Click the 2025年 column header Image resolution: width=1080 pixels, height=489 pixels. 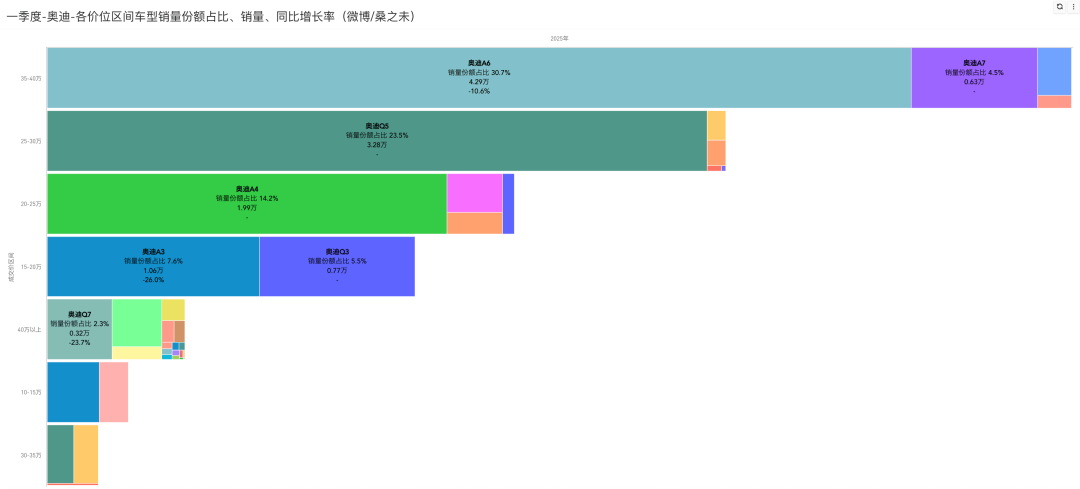tap(559, 38)
